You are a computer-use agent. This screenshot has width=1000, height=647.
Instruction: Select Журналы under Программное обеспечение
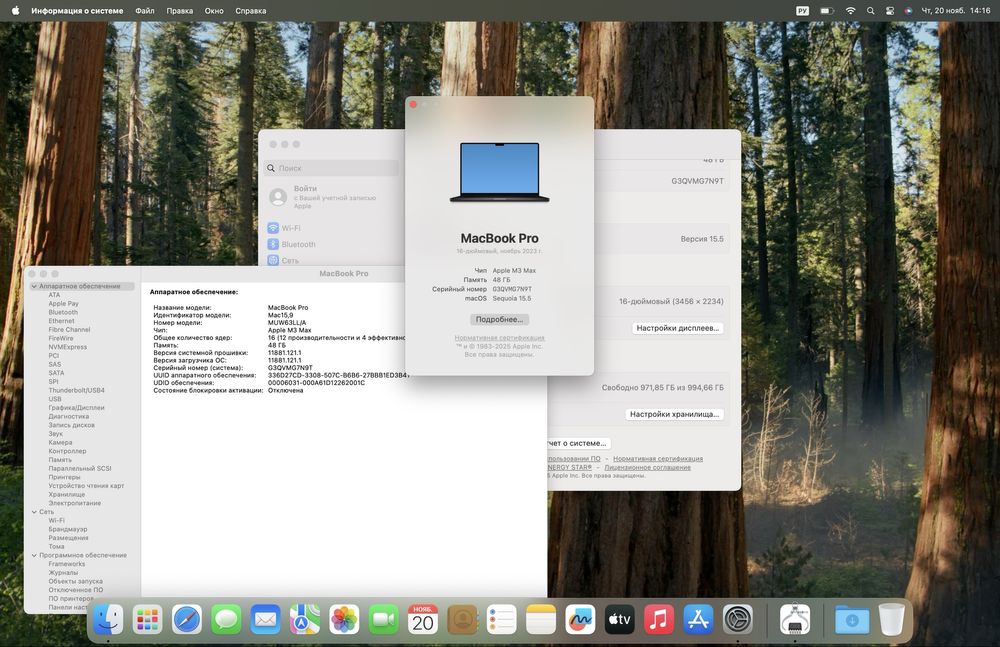tap(63, 572)
